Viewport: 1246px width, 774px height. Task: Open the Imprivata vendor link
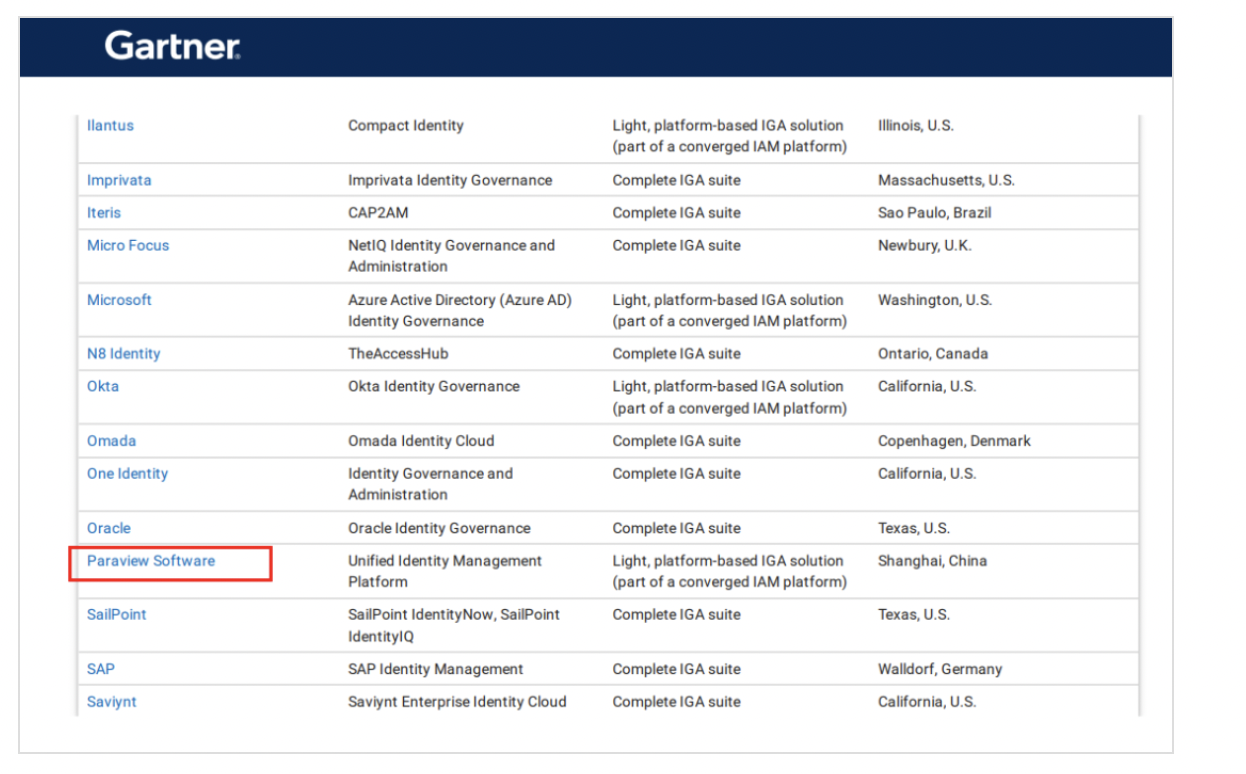pos(119,180)
